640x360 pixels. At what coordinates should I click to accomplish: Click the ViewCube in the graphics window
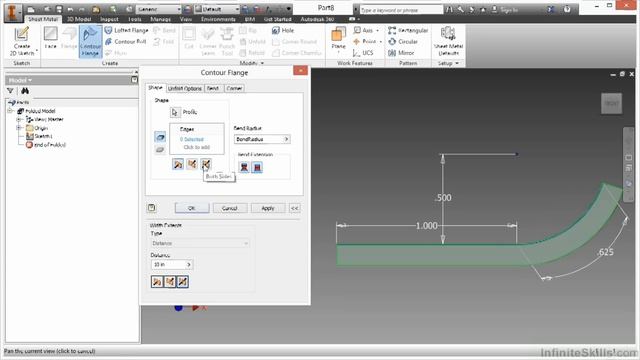[611, 104]
